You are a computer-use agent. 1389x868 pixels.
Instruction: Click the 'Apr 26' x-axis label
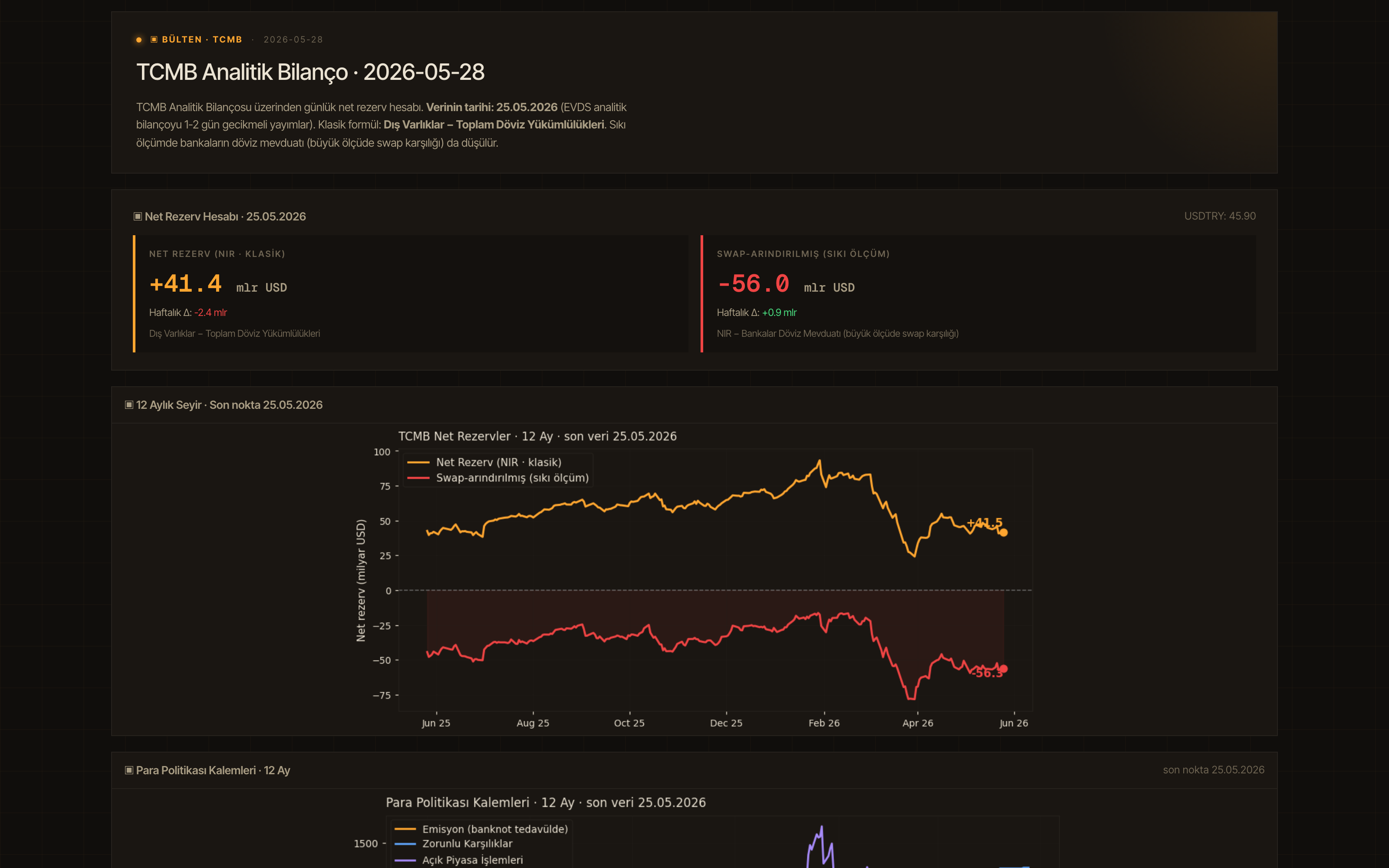(x=918, y=723)
